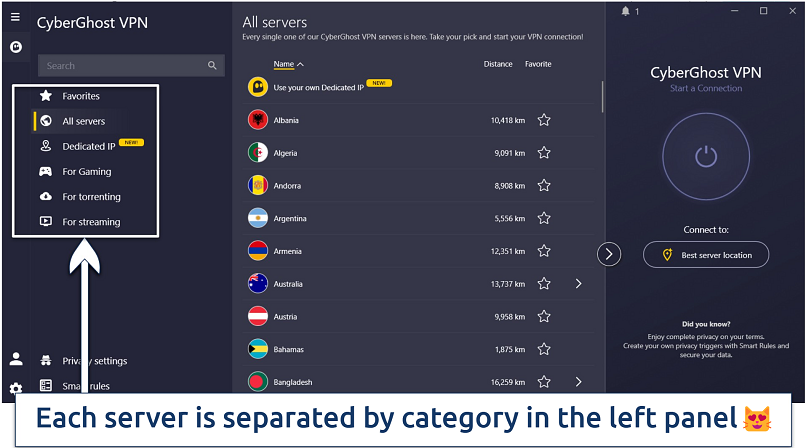Open Best server location selector

706,255
